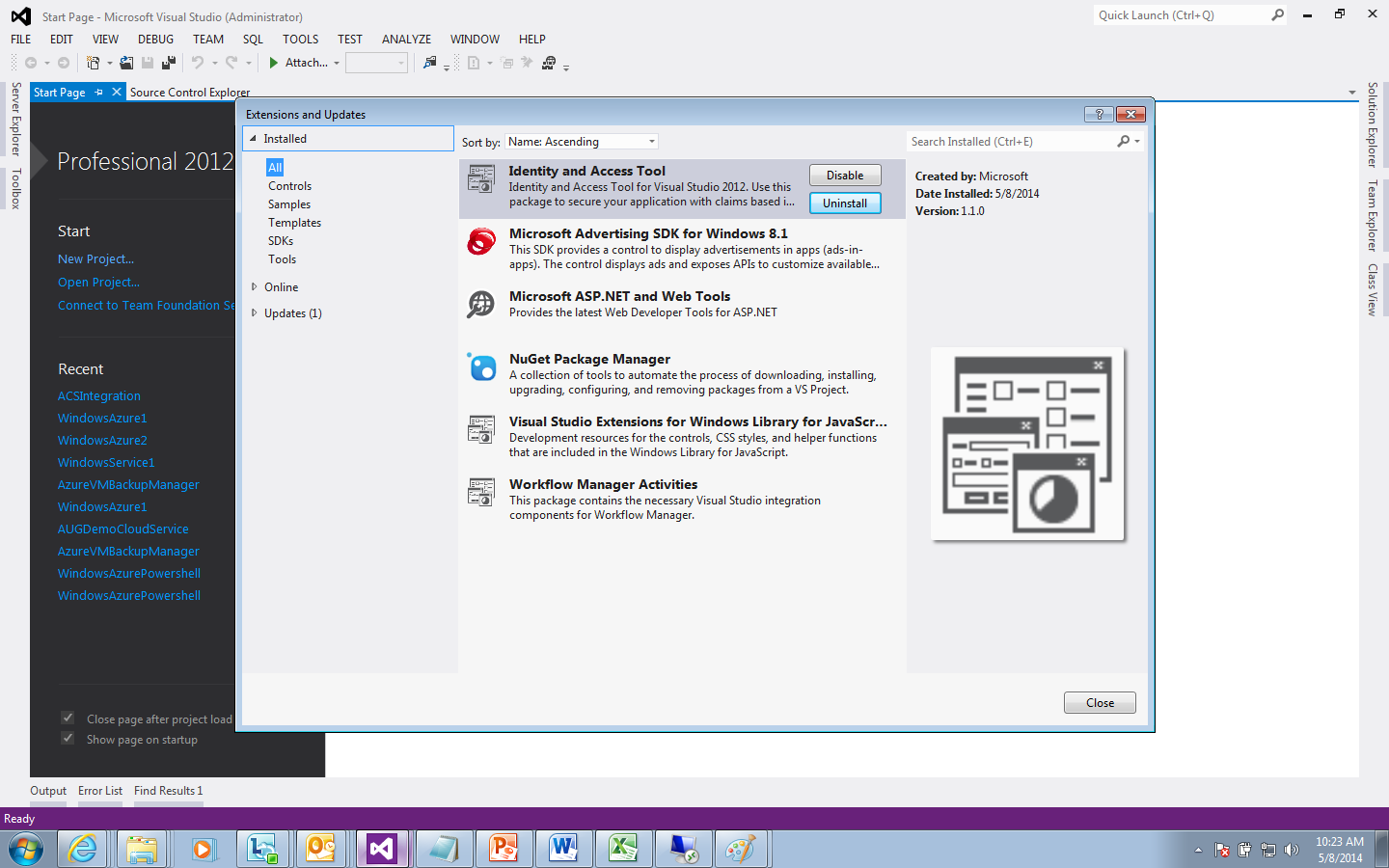Click the Find in Files toolbar icon
The width and height of the screenshot is (1389, 868).
point(429,63)
